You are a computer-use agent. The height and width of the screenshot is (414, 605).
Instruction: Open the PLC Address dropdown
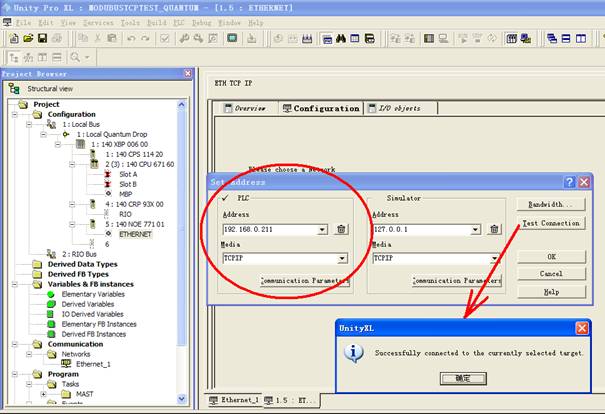(x=322, y=229)
